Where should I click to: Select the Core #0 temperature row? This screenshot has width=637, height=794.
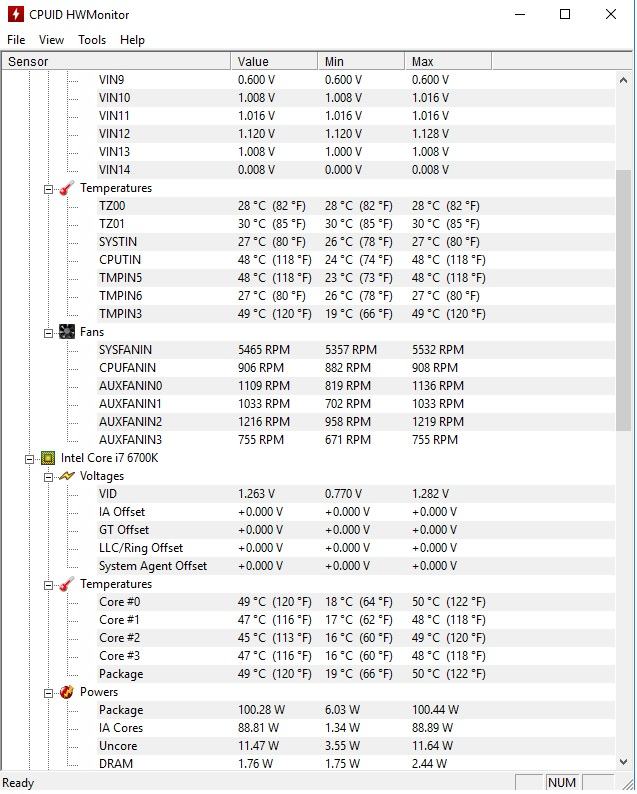119,602
